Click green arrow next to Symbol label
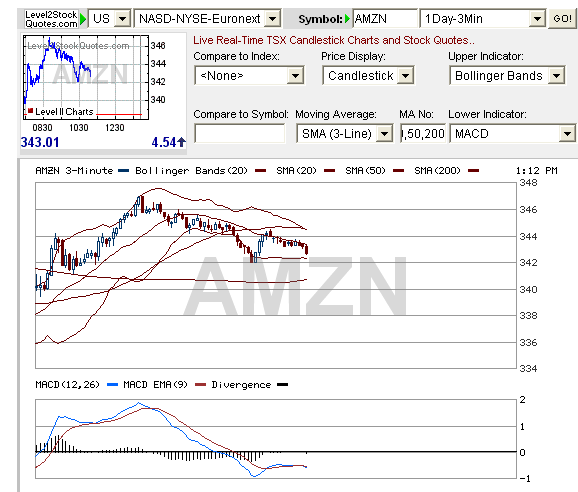The height and width of the screenshot is (492, 578). coord(347,19)
